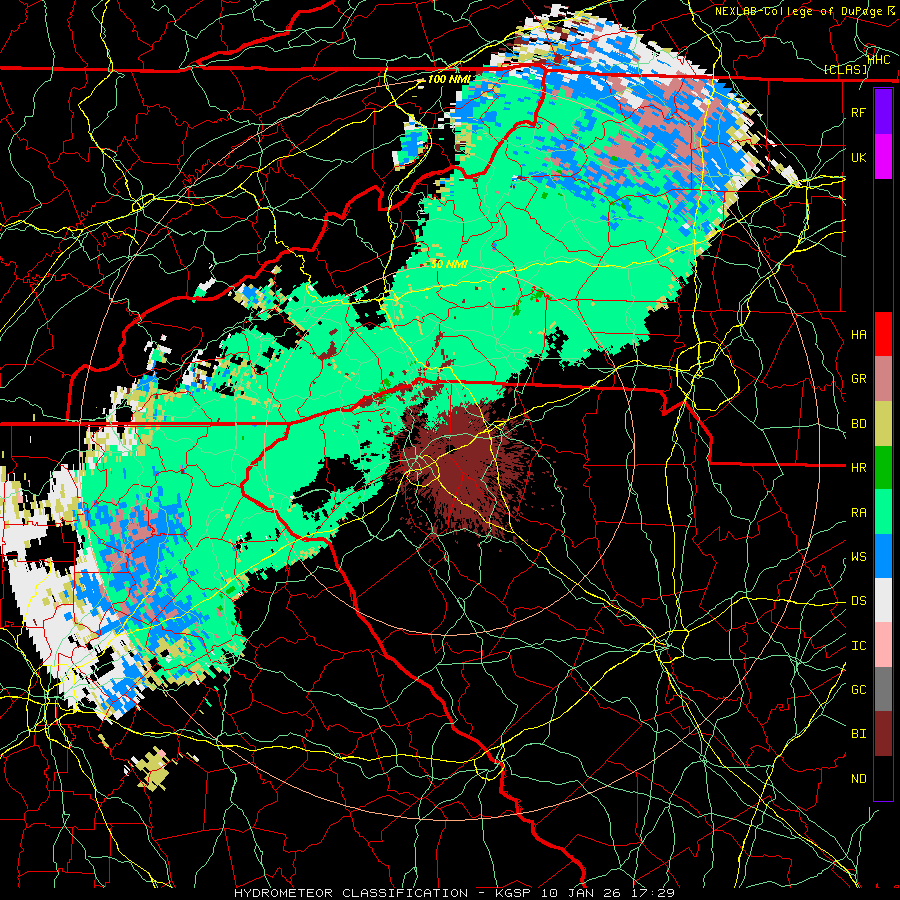Click the HYDROMETEOR CLASSIFICATION KGSP title text
The height and width of the screenshot is (900, 900).
pos(454,893)
